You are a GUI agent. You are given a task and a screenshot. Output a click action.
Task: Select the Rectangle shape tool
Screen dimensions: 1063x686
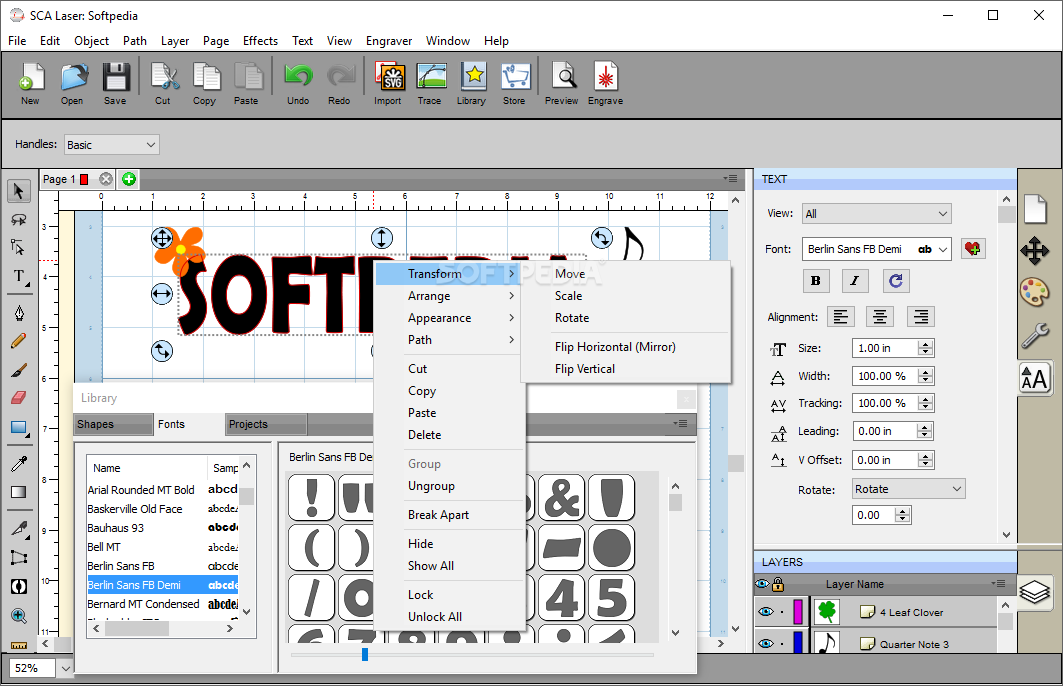tap(19, 428)
